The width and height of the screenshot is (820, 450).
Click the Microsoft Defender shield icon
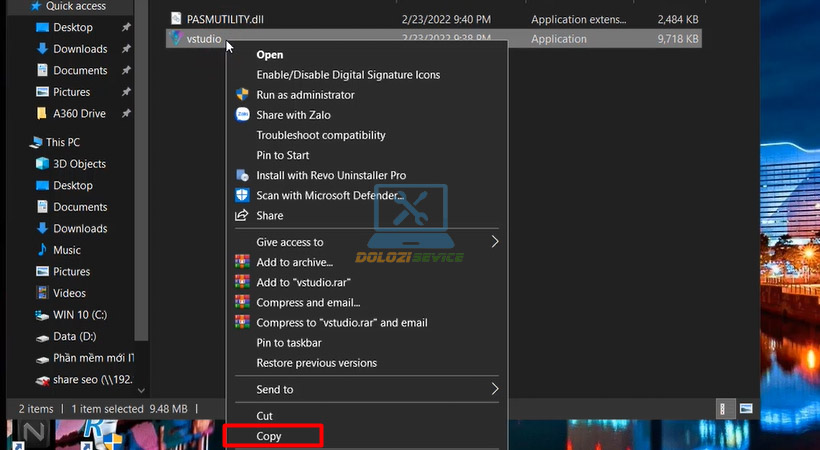tap(242, 195)
